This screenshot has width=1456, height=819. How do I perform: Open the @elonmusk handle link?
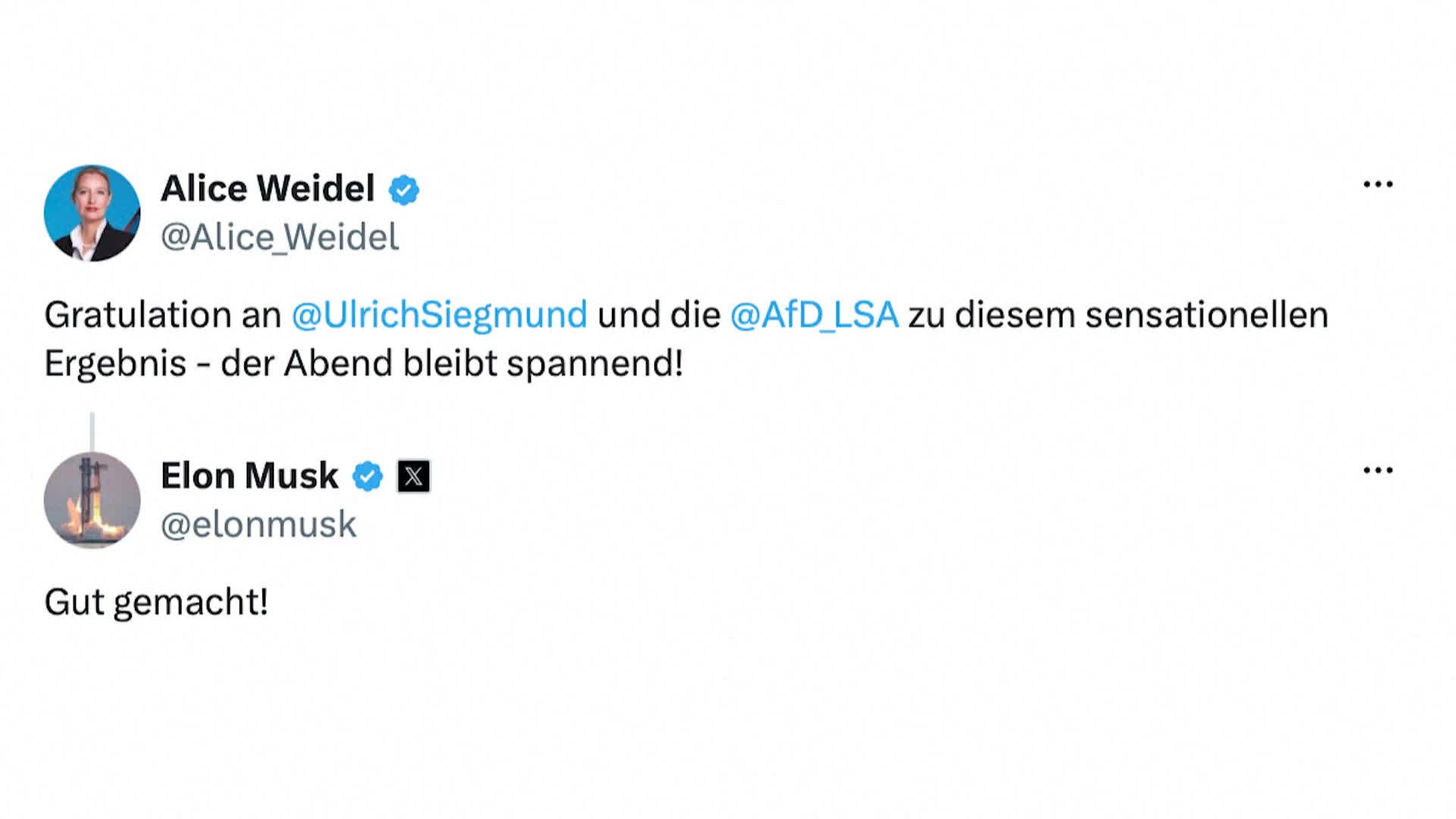[x=258, y=524]
